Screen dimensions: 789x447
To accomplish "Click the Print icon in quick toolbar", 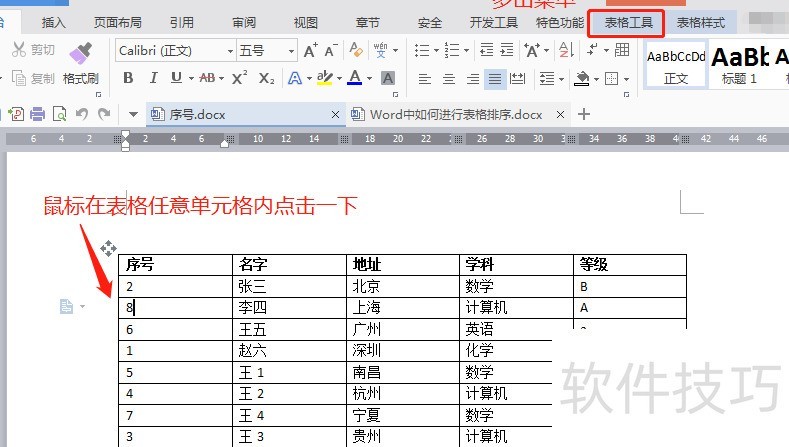I will pyautogui.click(x=37, y=114).
